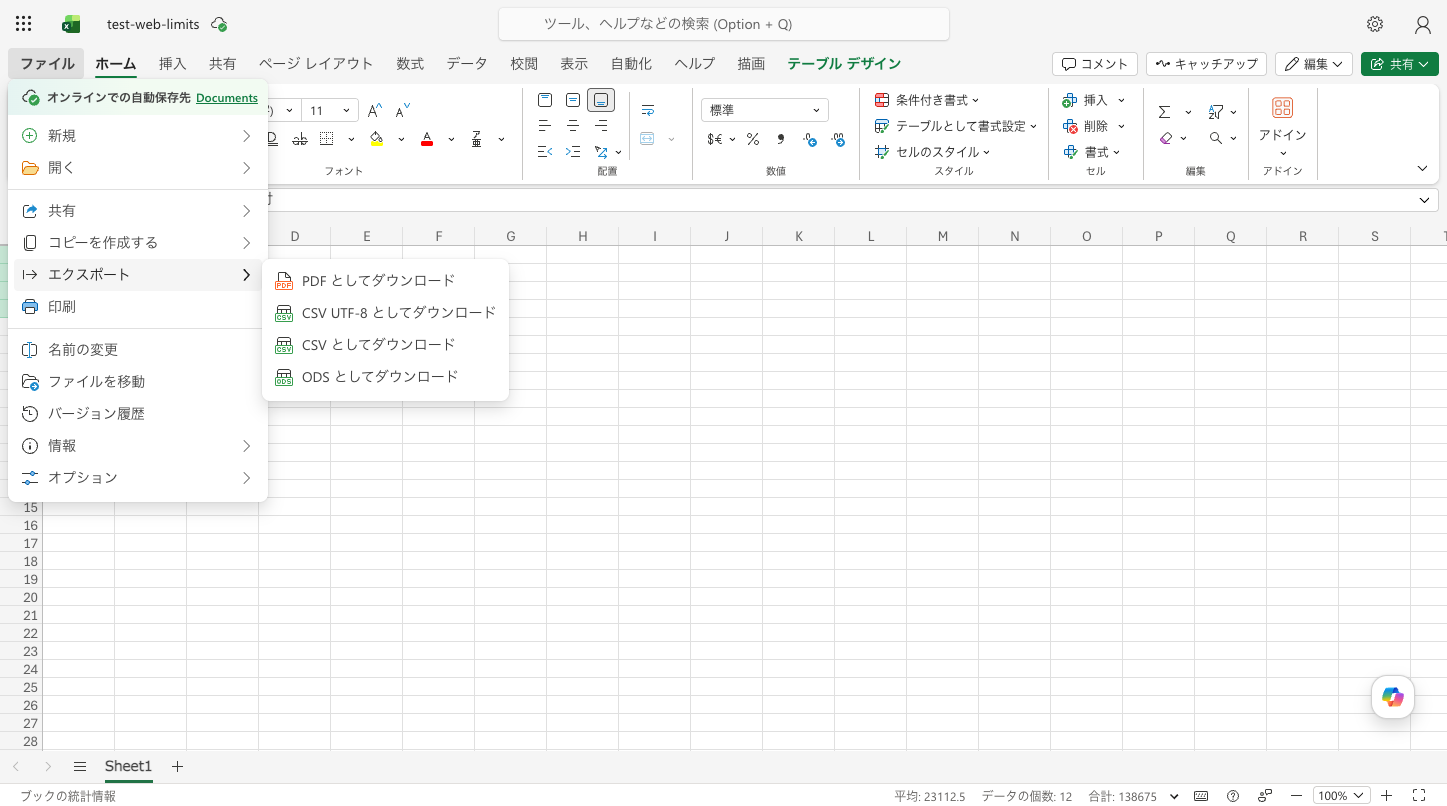Select 名前の変更 menu entry
Viewport: 1447px width, 806px height.
pos(138,349)
